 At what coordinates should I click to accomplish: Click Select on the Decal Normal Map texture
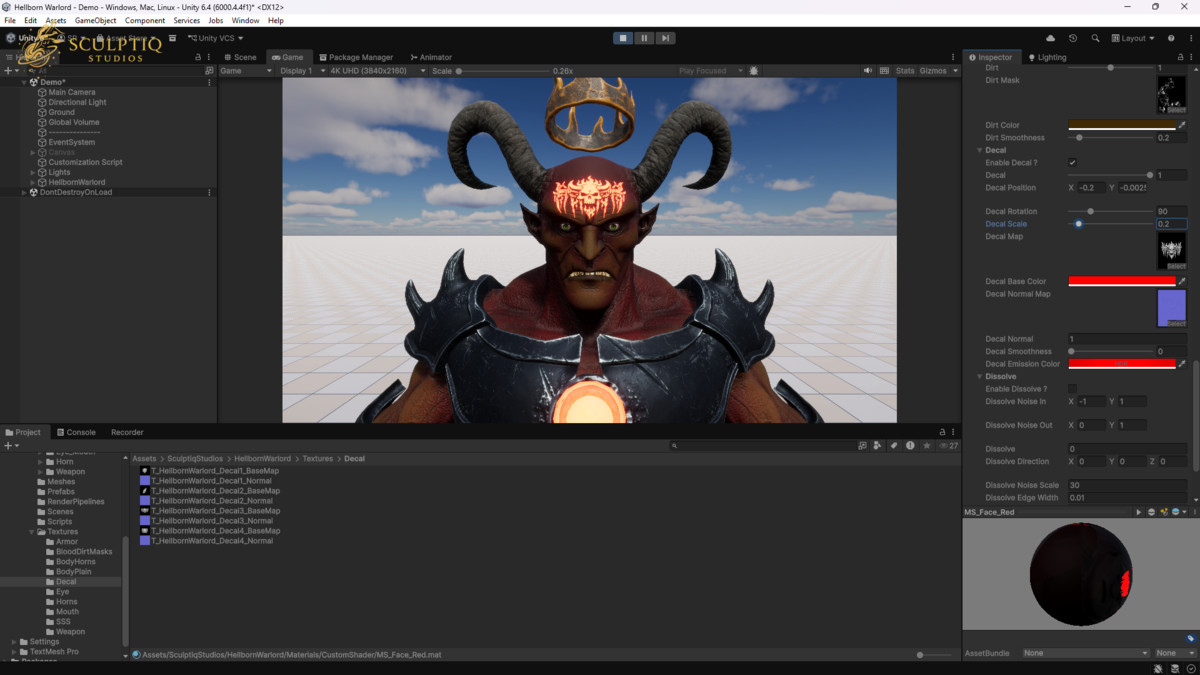coord(1176,323)
